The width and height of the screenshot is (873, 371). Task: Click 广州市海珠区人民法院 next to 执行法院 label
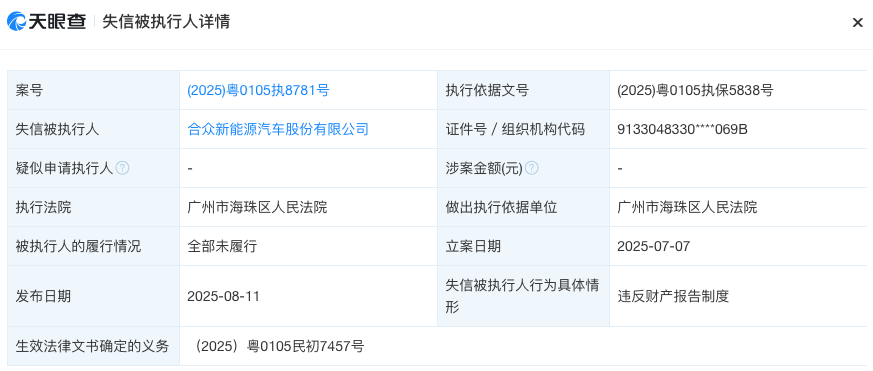(x=257, y=207)
